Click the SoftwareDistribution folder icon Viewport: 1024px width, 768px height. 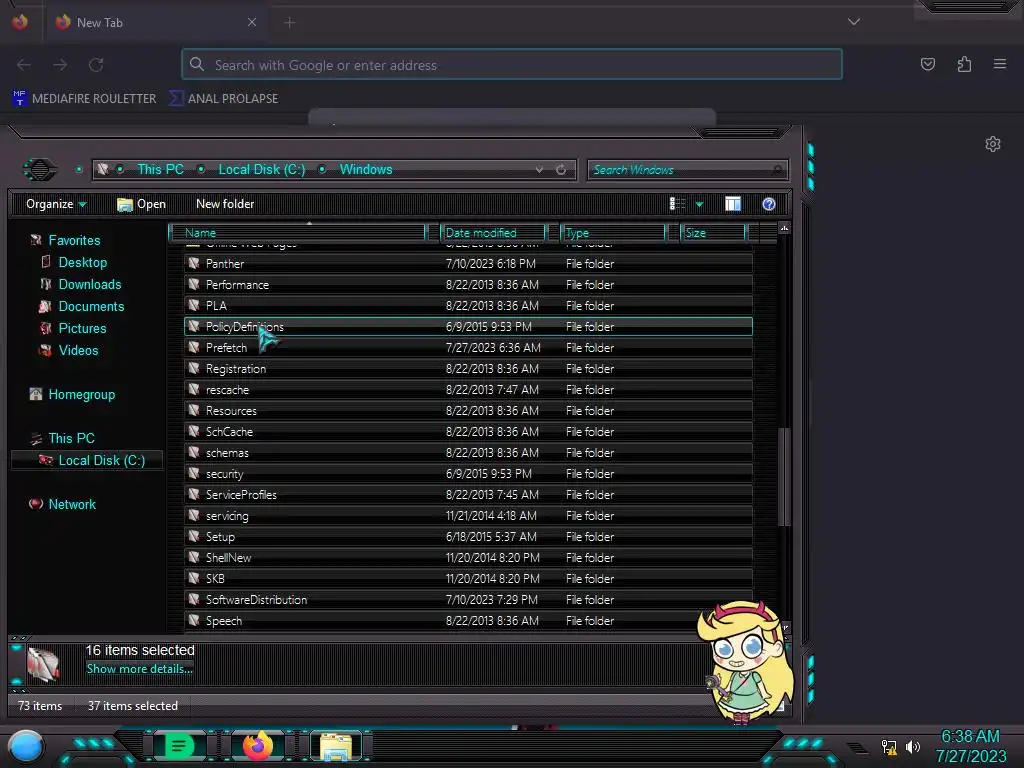coord(194,600)
